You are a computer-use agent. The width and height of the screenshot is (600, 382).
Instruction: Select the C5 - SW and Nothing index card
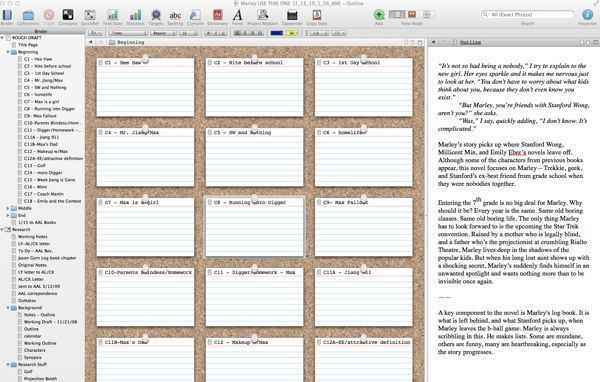click(254, 157)
